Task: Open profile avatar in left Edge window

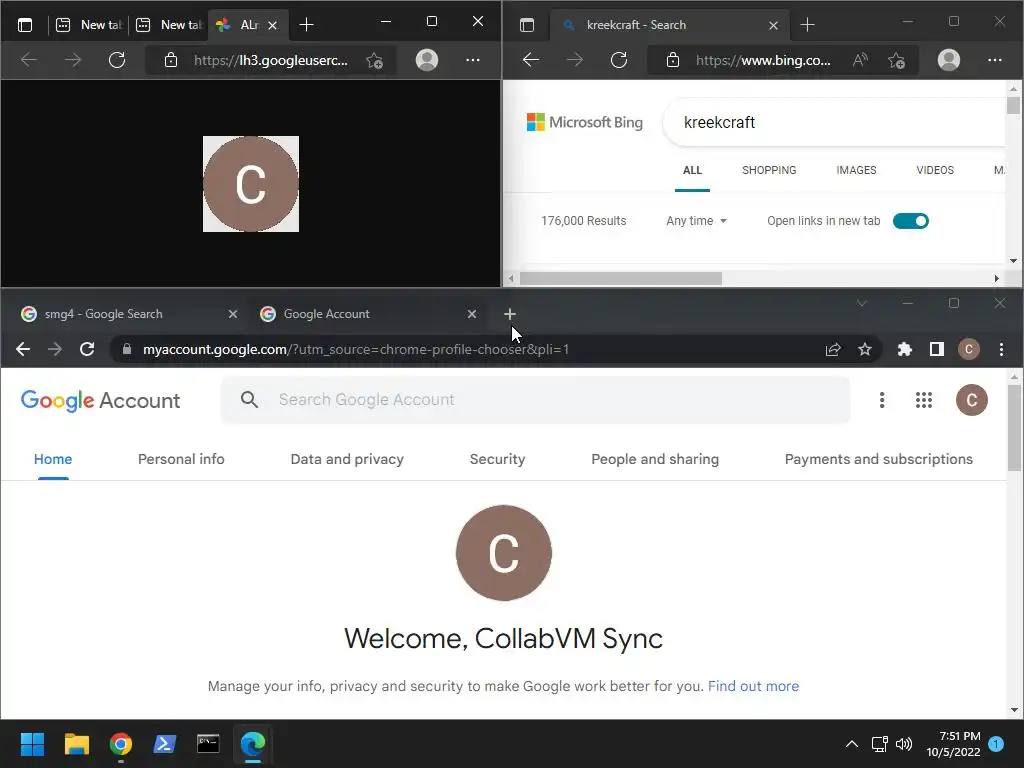Action: (427, 60)
